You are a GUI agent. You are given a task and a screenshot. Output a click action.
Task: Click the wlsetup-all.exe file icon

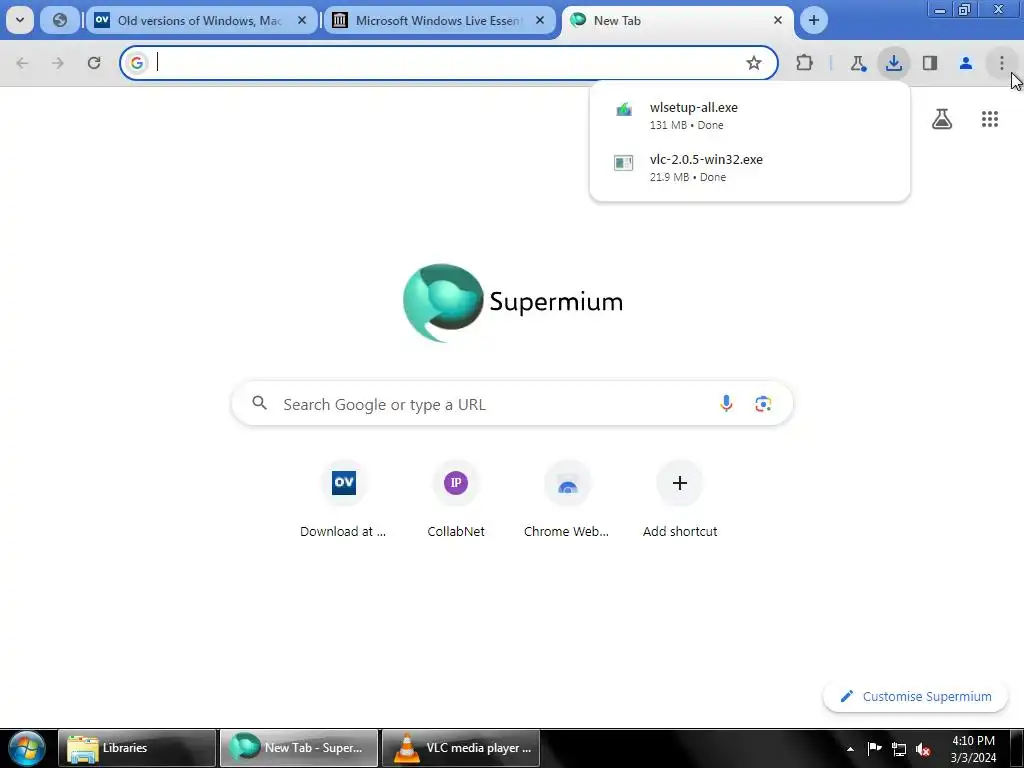tap(624, 110)
